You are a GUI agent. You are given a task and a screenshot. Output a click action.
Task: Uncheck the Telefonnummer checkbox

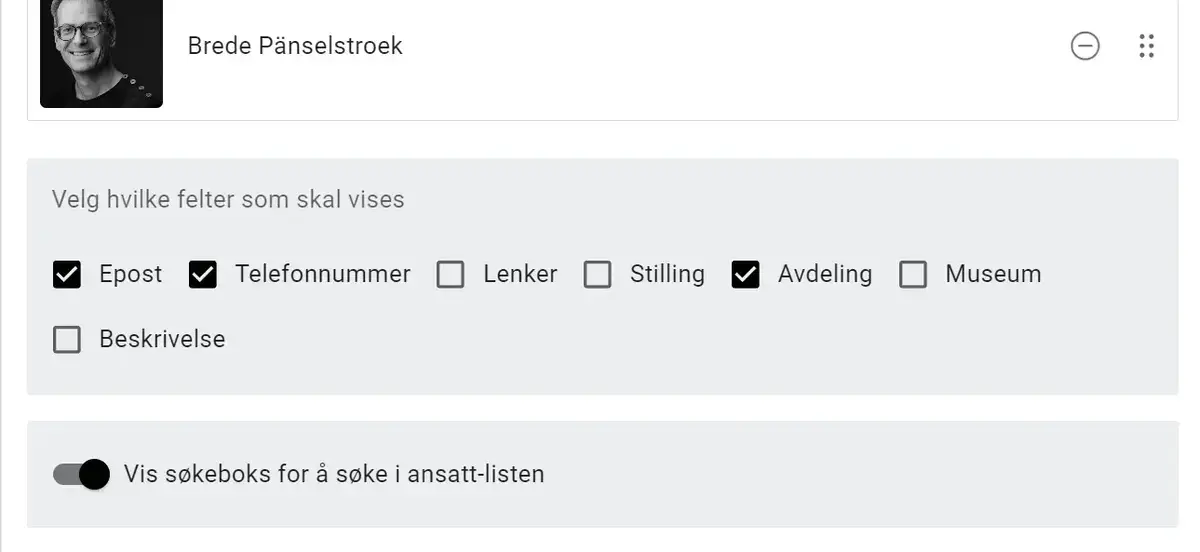203,274
